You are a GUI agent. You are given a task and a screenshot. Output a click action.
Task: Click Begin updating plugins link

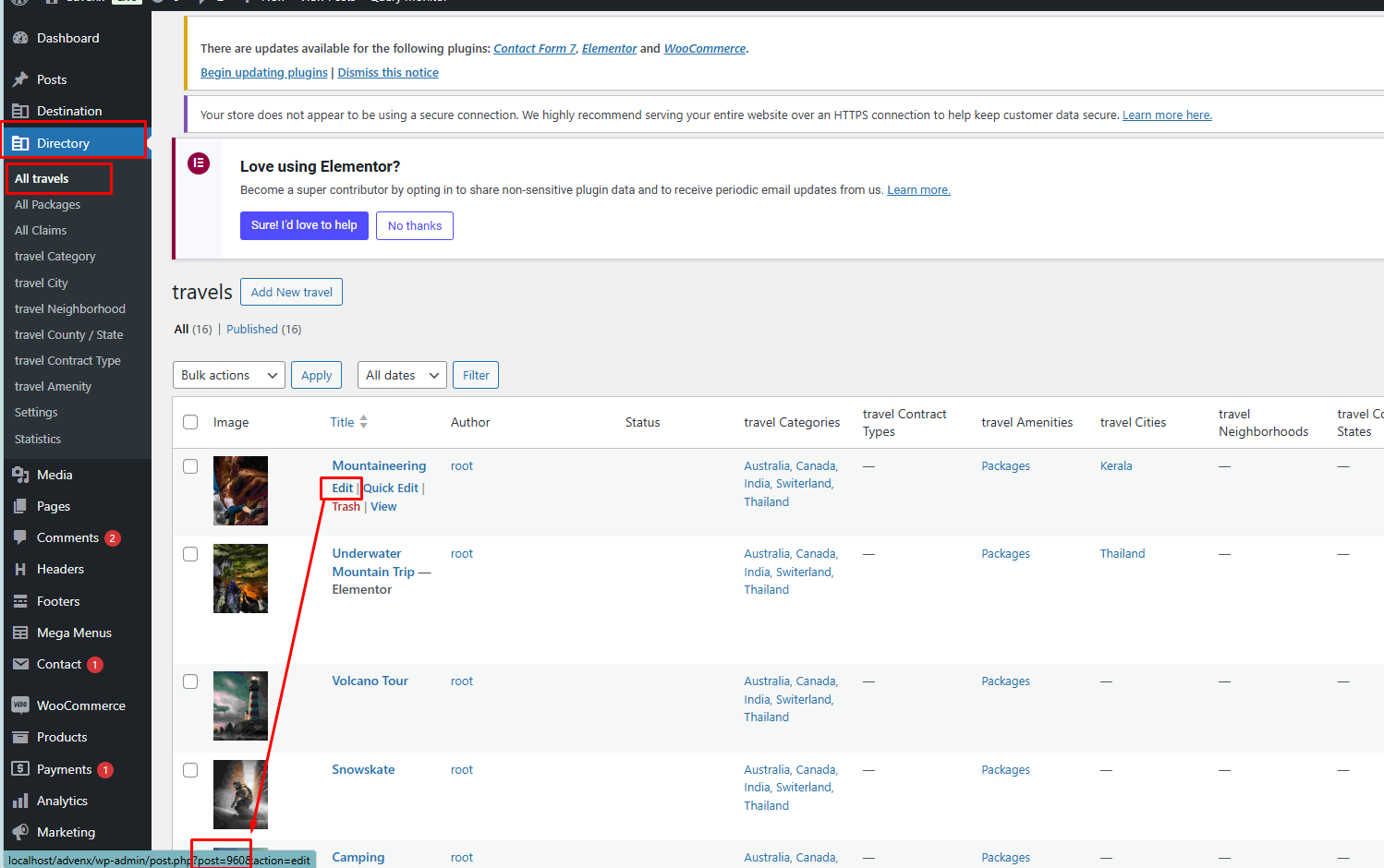pos(264,72)
